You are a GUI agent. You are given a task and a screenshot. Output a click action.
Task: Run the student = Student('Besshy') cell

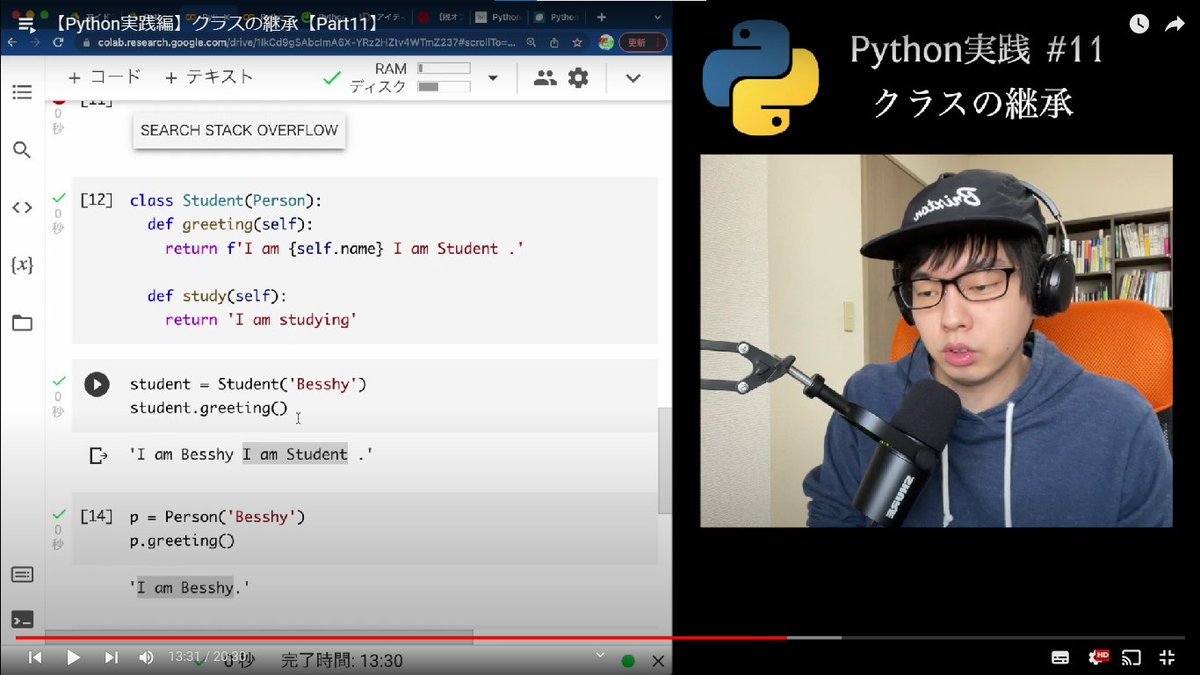click(x=97, y=384)
